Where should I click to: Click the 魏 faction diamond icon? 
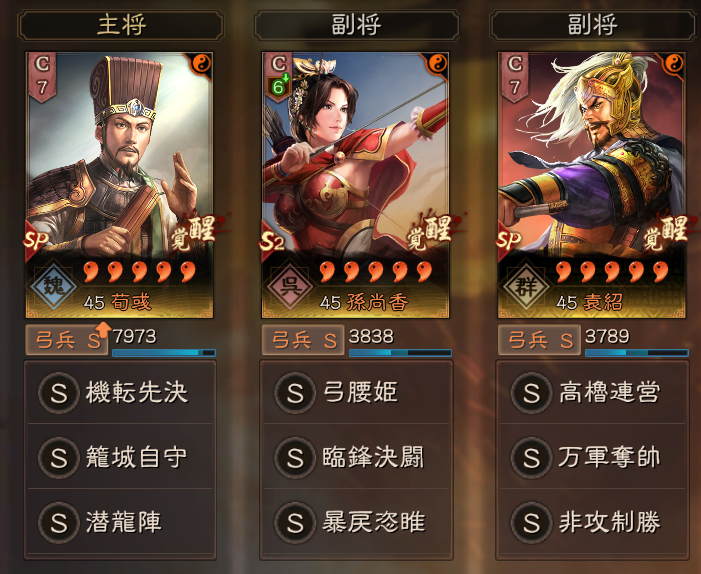(54, 285)
